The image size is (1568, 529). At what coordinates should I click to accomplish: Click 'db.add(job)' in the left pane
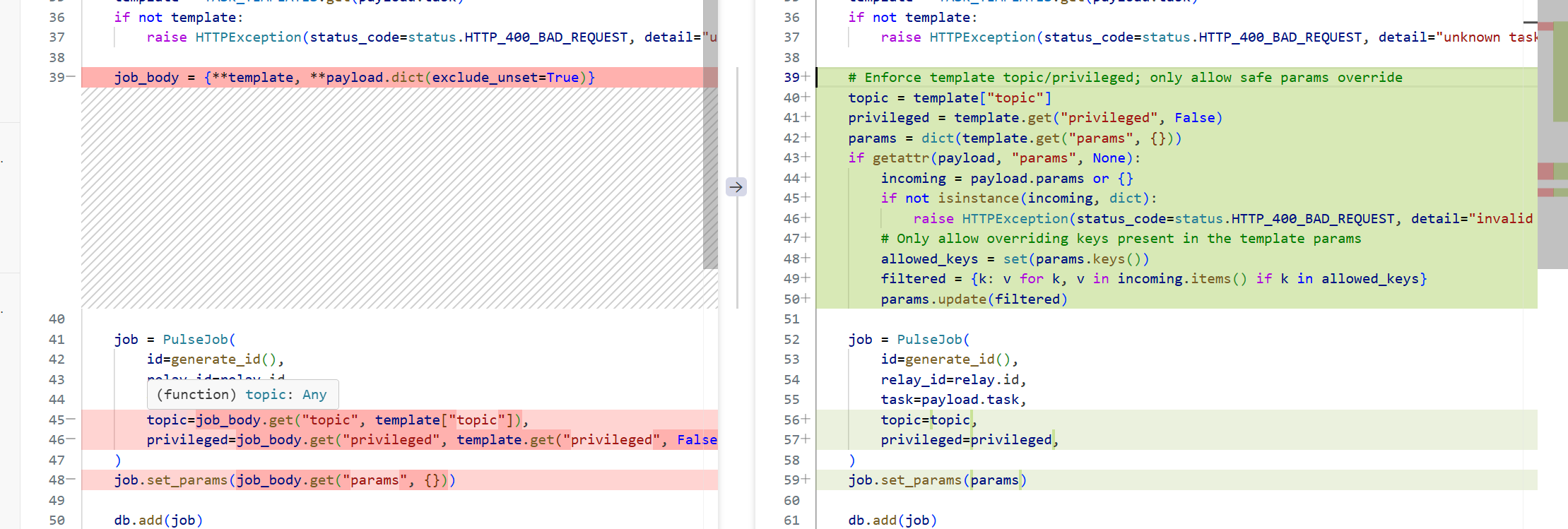click(x=158, y=520)
